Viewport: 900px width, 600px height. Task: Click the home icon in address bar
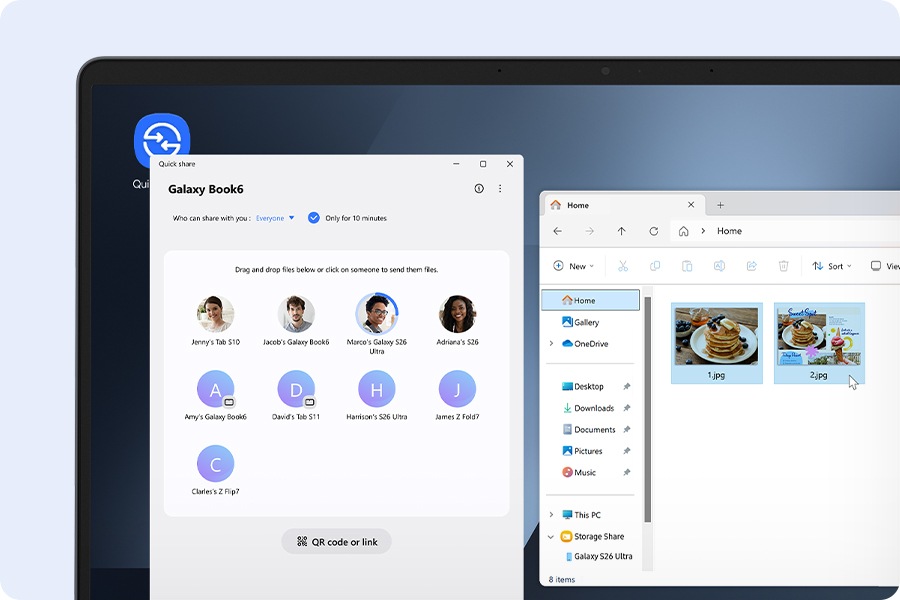click(684, 231)
